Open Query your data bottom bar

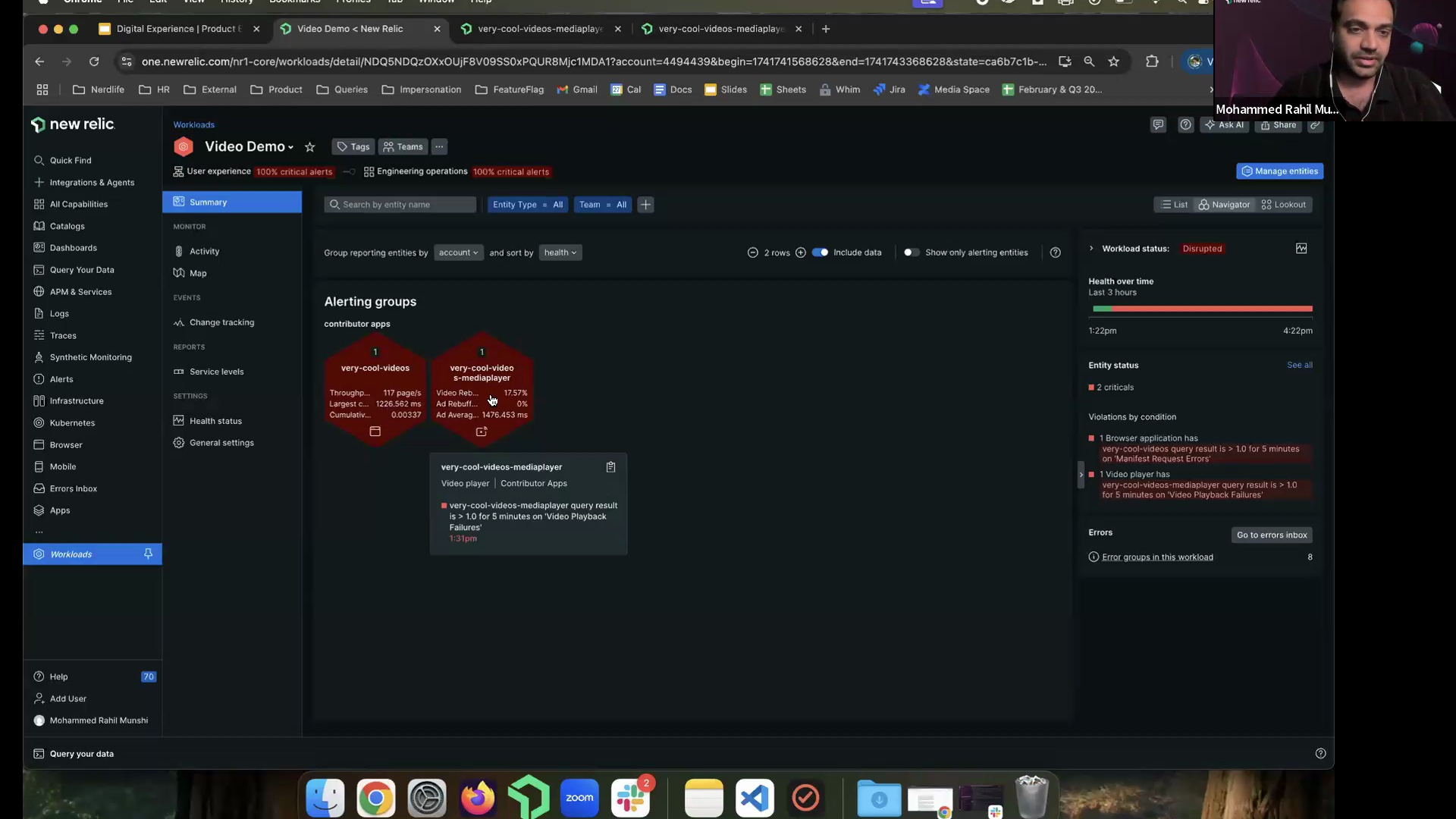pyautogui.click(x=74, y=755)
